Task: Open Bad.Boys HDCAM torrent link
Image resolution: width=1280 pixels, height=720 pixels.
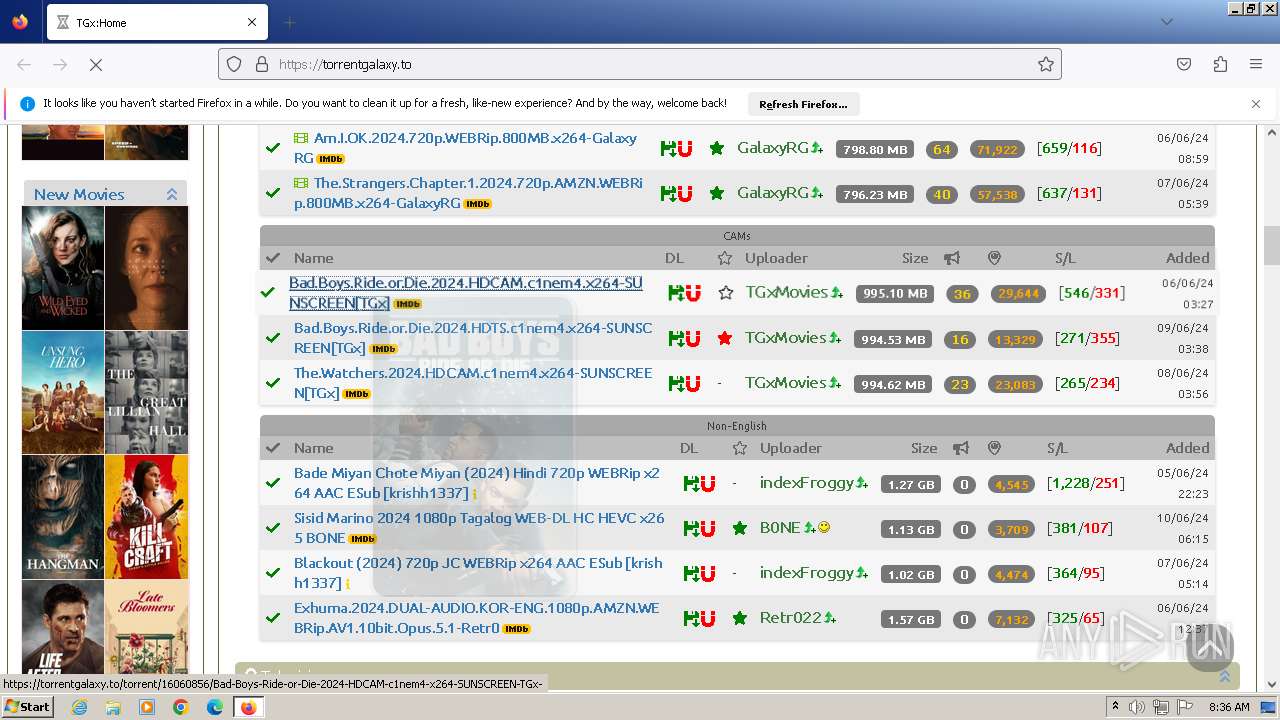Action: pos(466,293)
